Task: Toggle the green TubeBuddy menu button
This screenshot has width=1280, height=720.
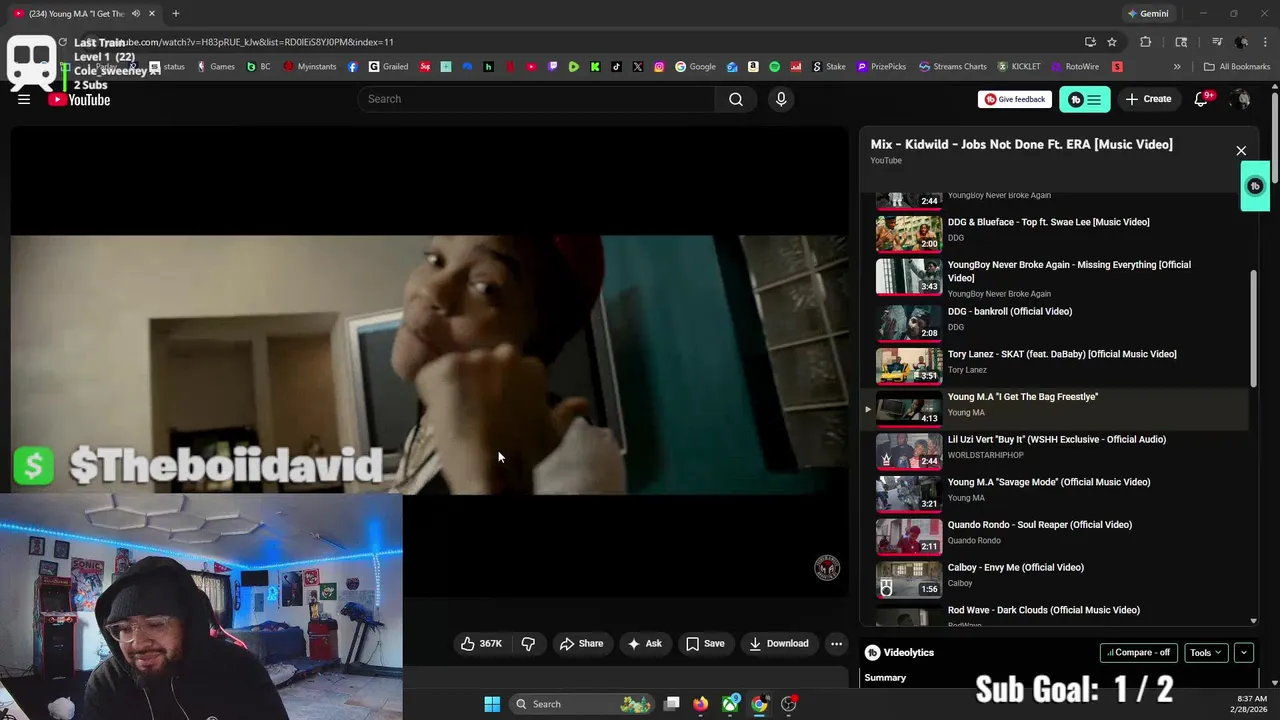Action: point(1085,99)
